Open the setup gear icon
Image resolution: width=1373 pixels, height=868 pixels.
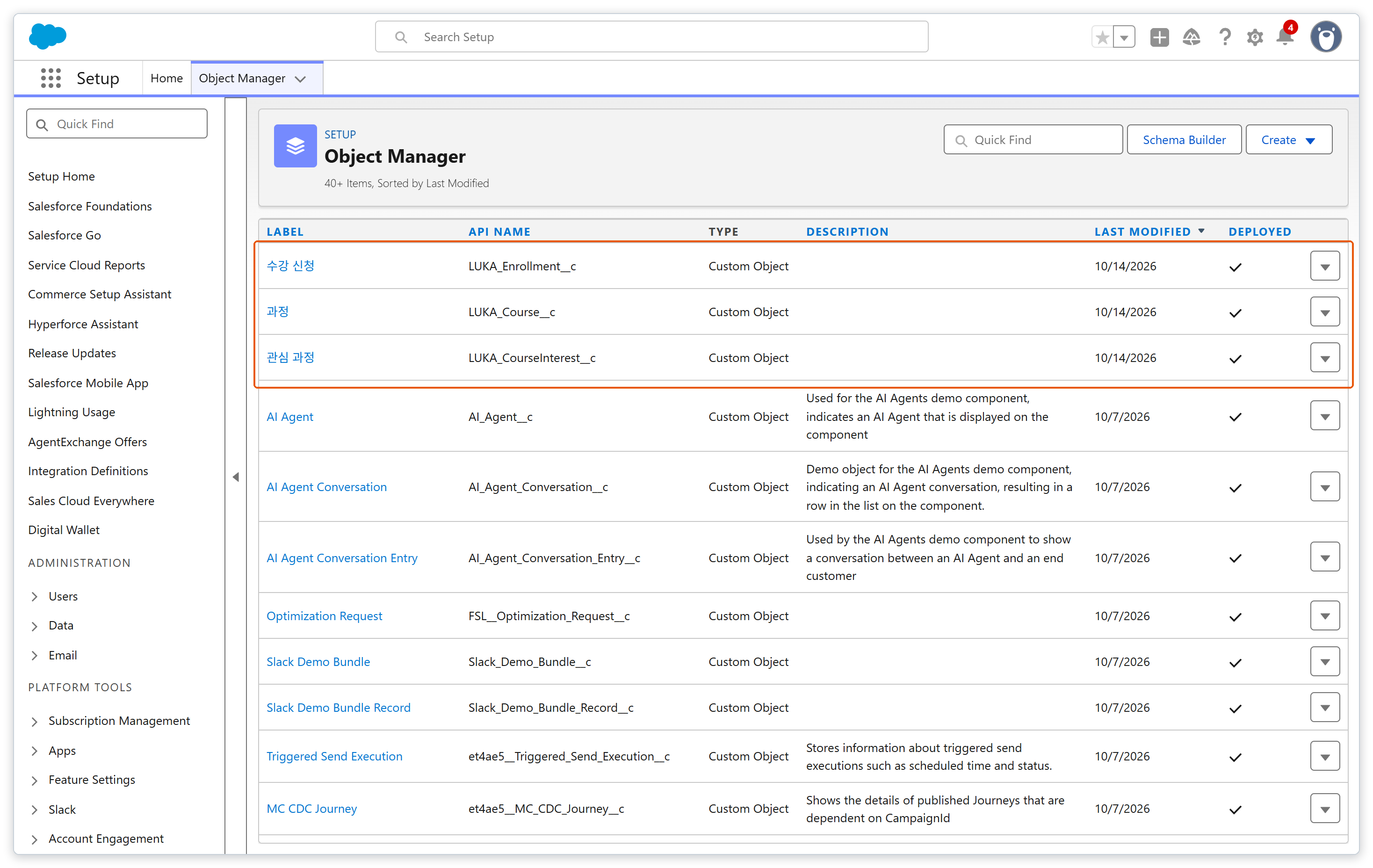[1254, 37]
